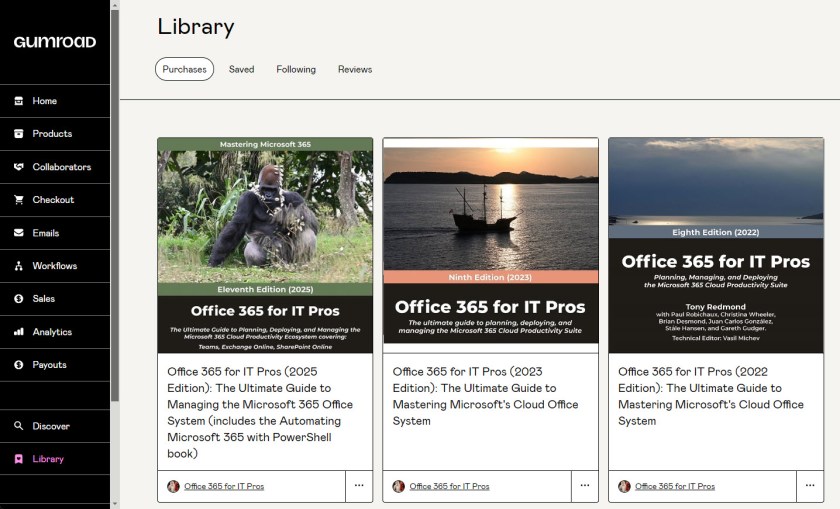Open more options menu for 2022 Edition
The image size is (840, 509).
coord(810,485)
